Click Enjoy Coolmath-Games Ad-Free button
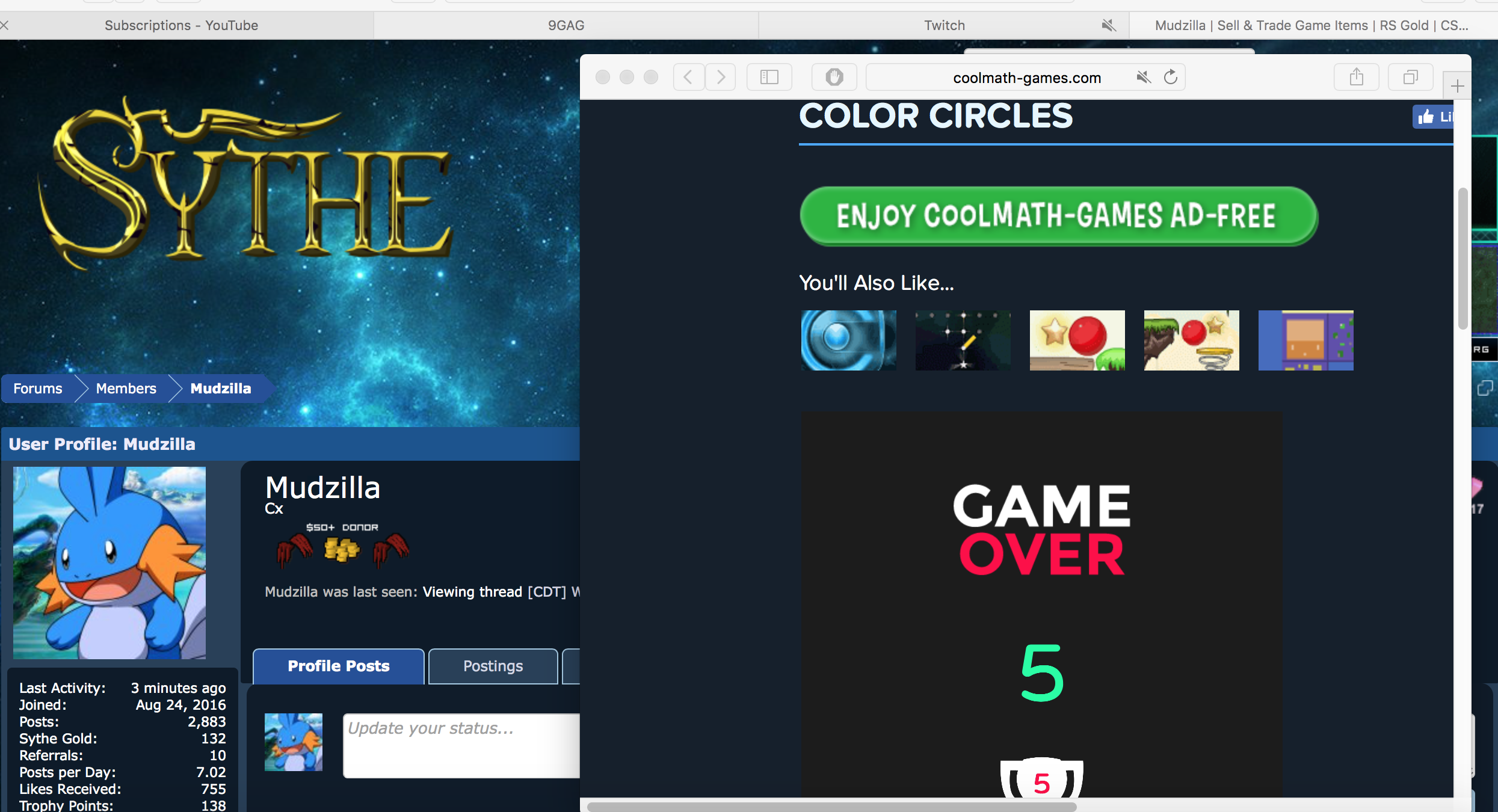Screen dimensions: 1498x812 [x=1059, y=216]
